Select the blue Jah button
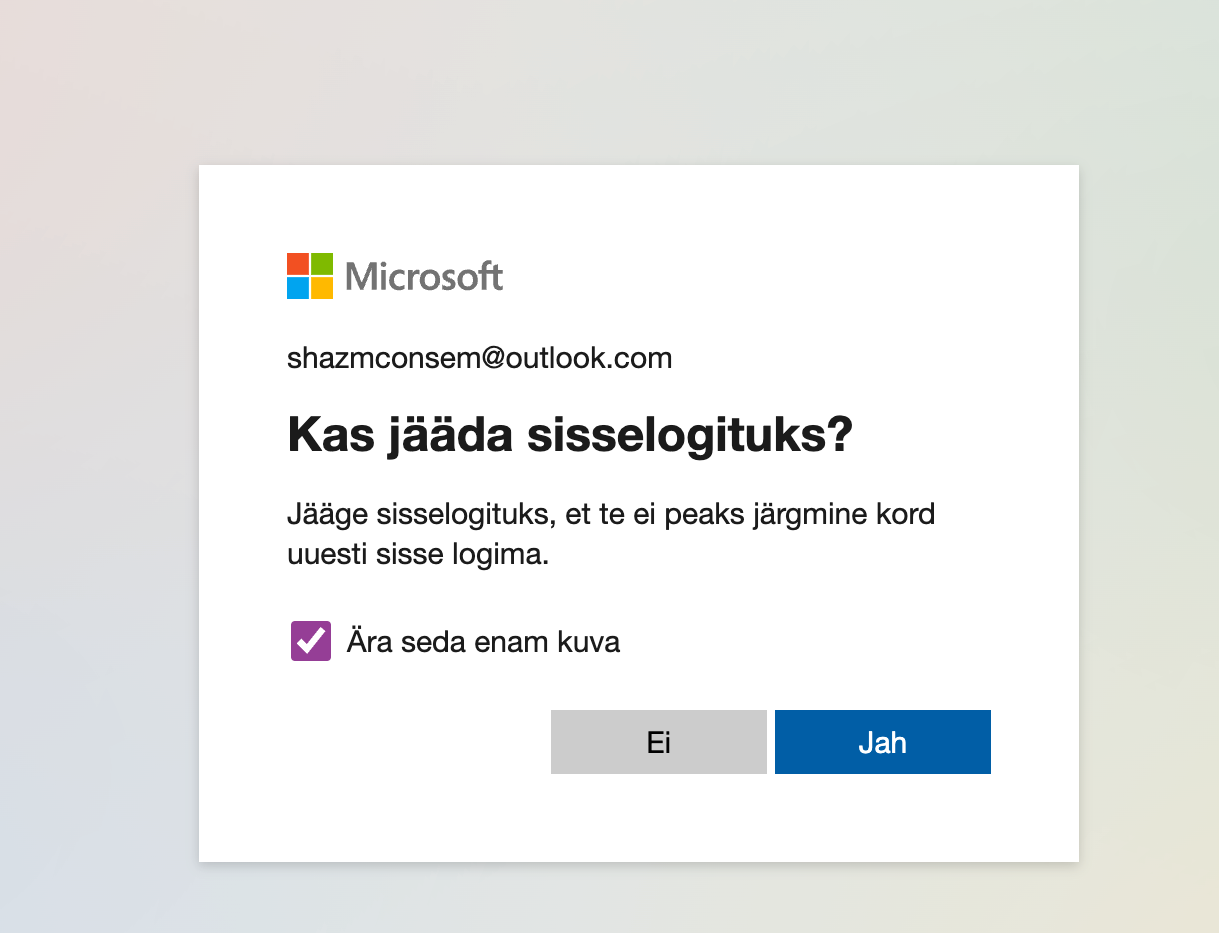This screenshot has width=1219, height=933. pos(883,742)
